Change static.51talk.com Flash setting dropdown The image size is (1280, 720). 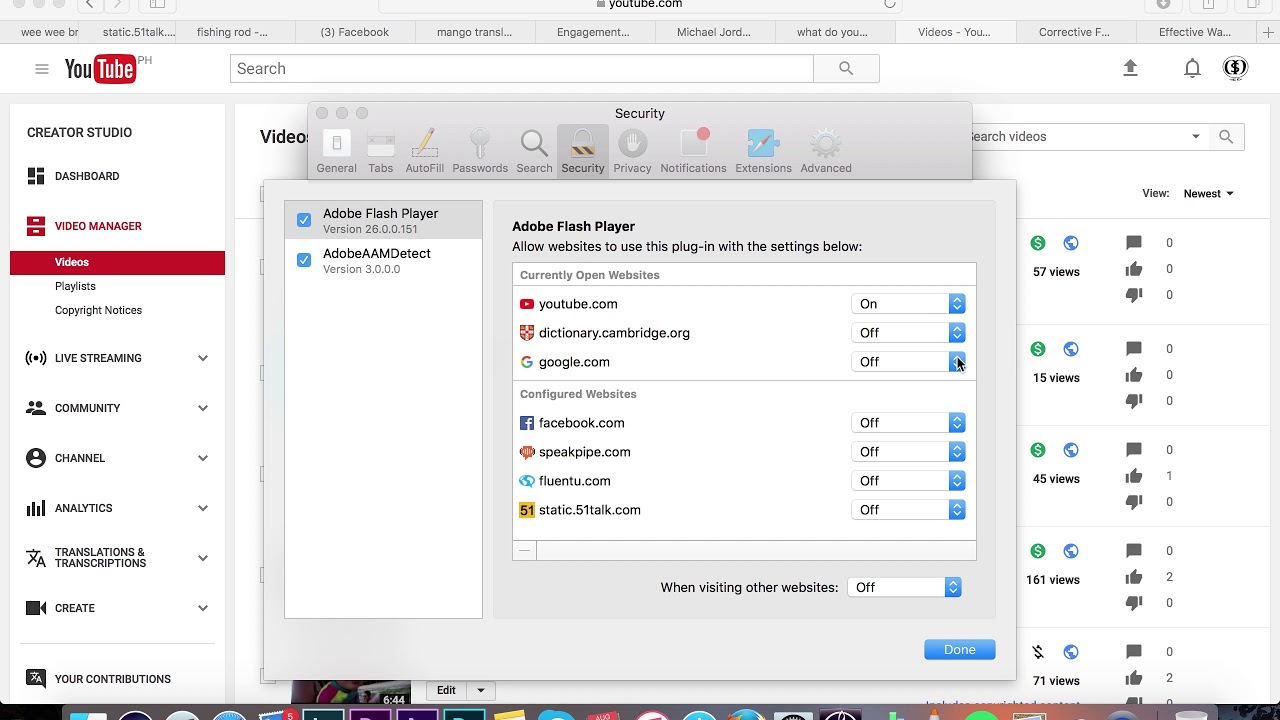tap(908, 510)
